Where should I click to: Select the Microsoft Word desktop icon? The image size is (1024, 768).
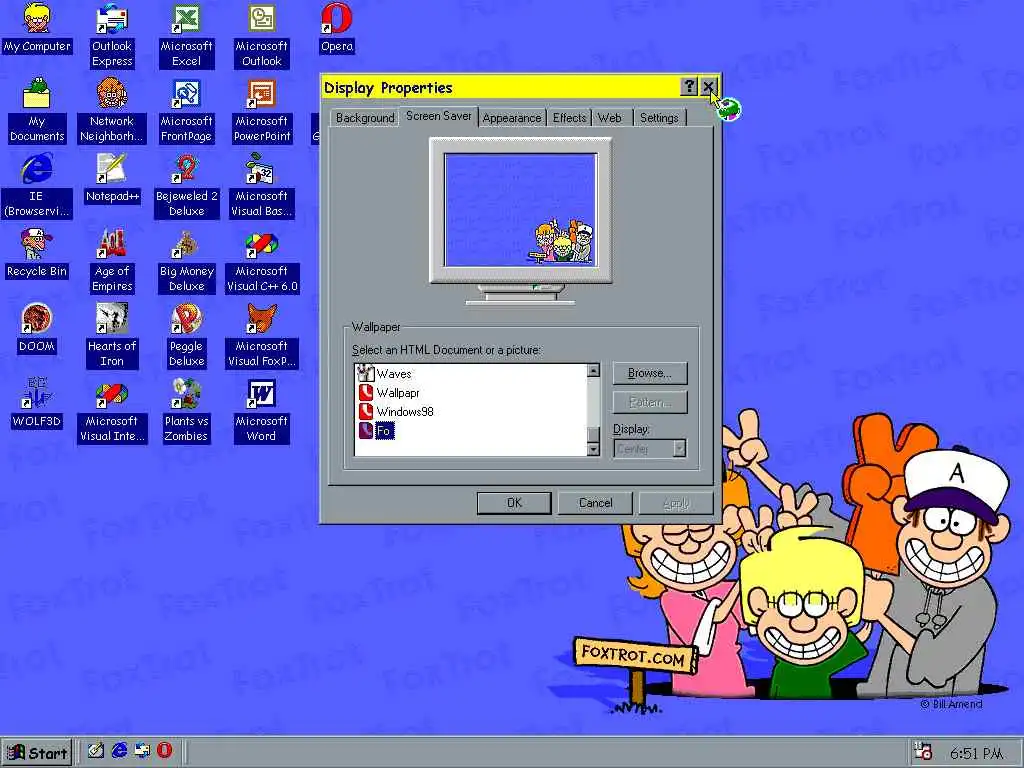click(x=261, y=411)
